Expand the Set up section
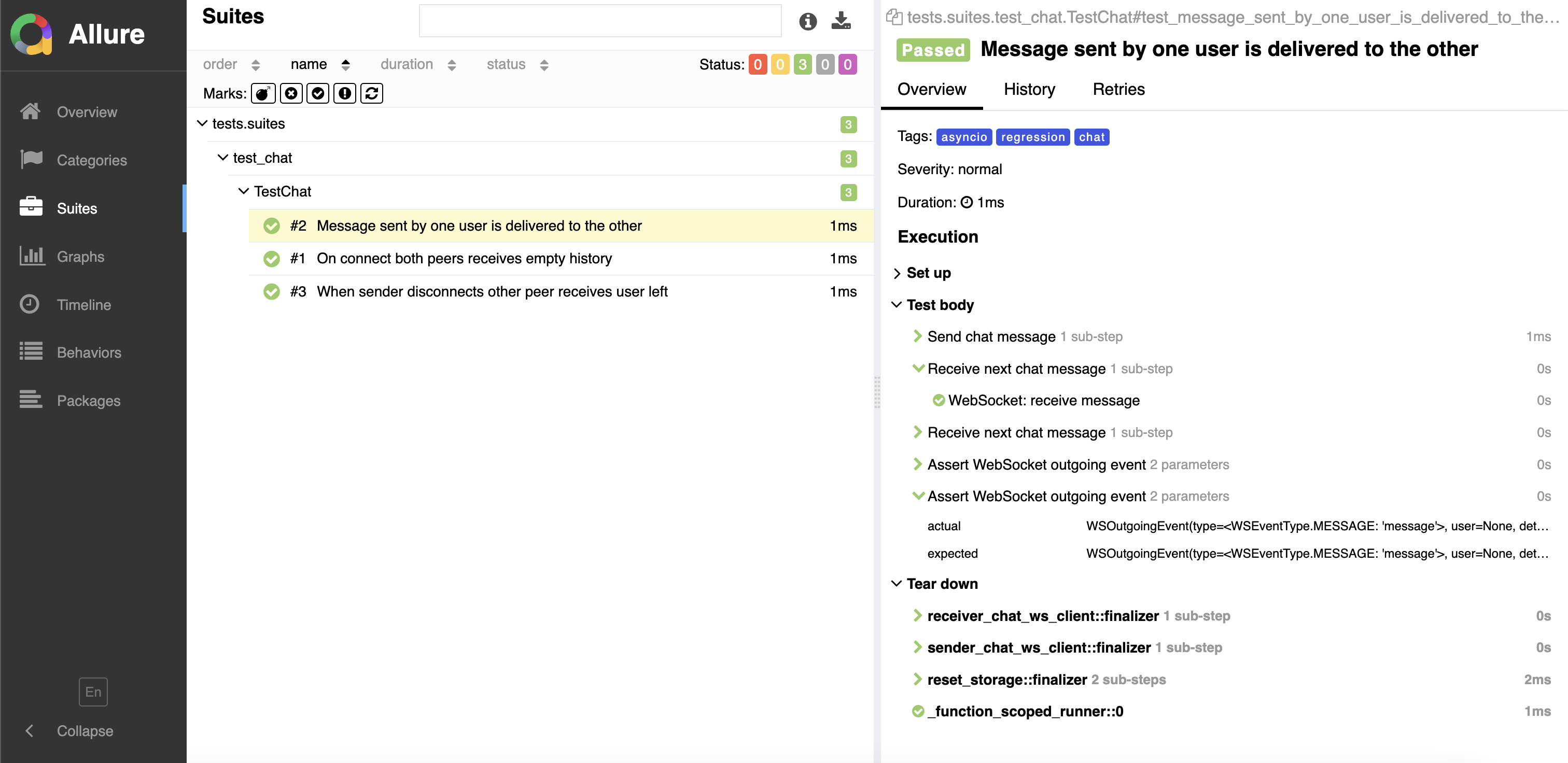The image size is (1568, 763). tap(897, 273)
